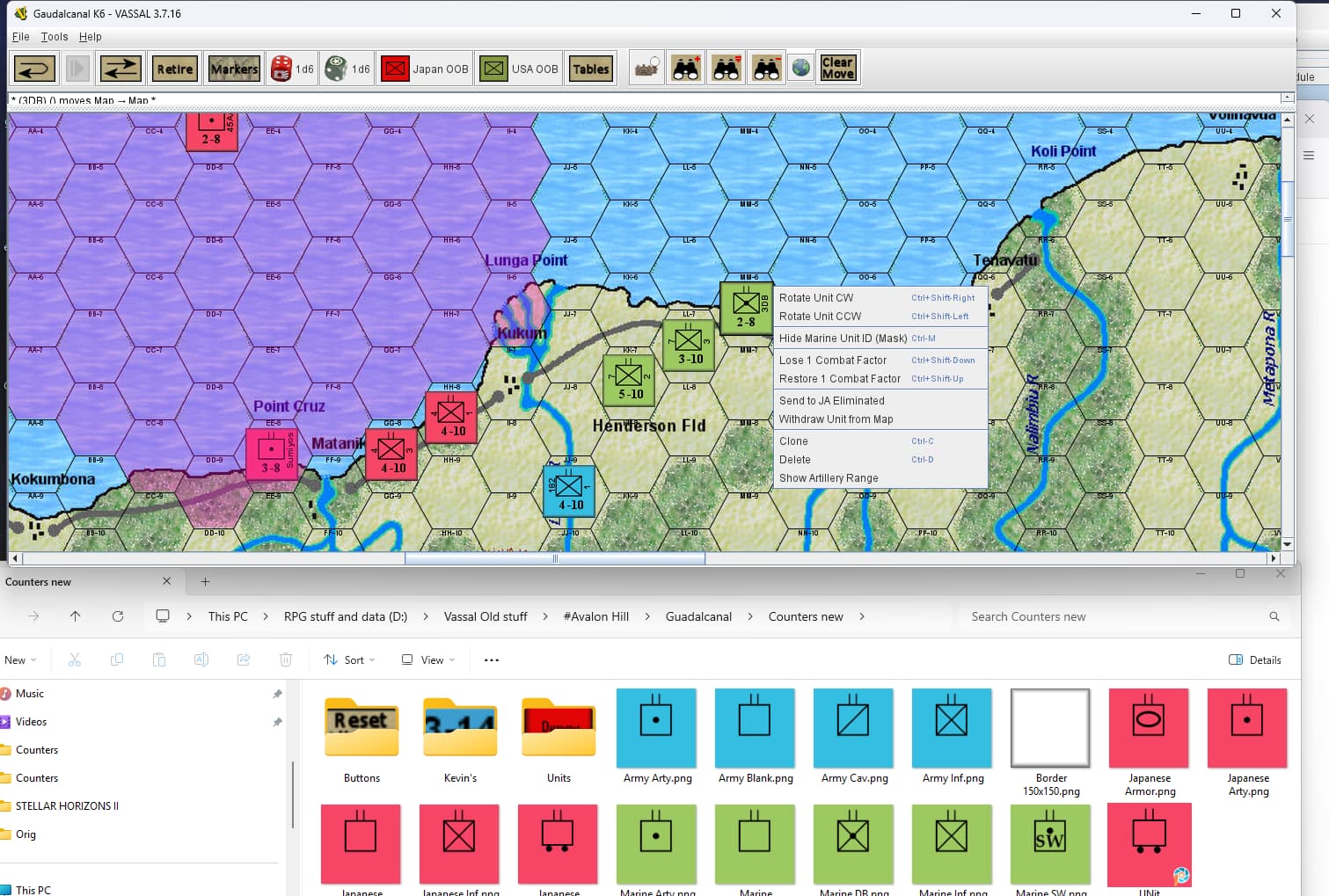Click the binoculars zoom select icon
This screenshot has width=1329, height=896.
coord(727,69)
